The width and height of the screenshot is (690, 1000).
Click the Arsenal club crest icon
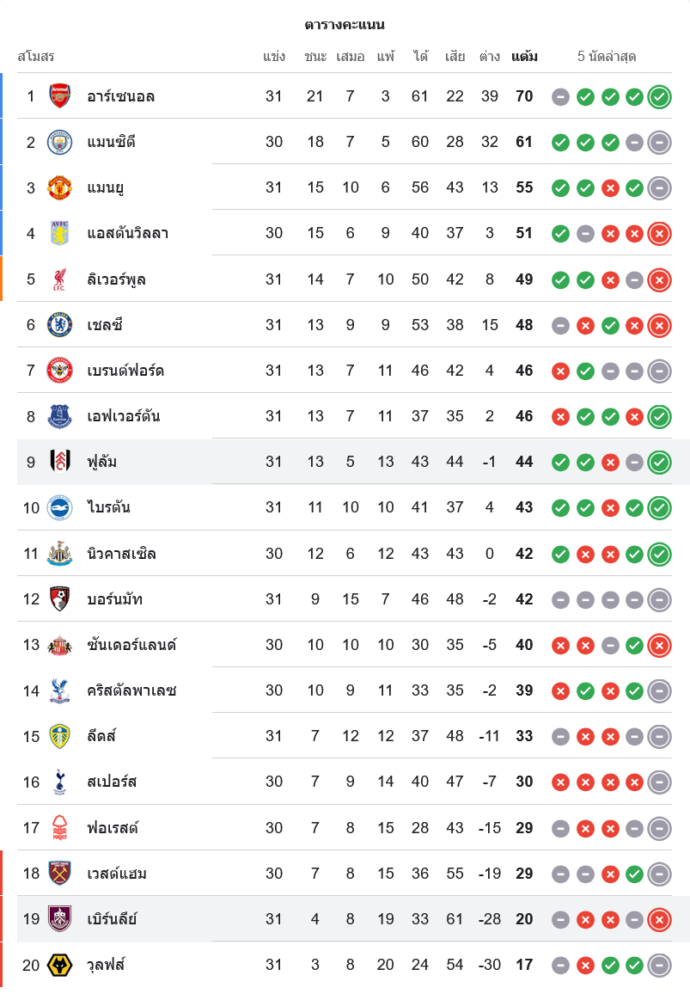pyautogui.click(x=60, y=96)
